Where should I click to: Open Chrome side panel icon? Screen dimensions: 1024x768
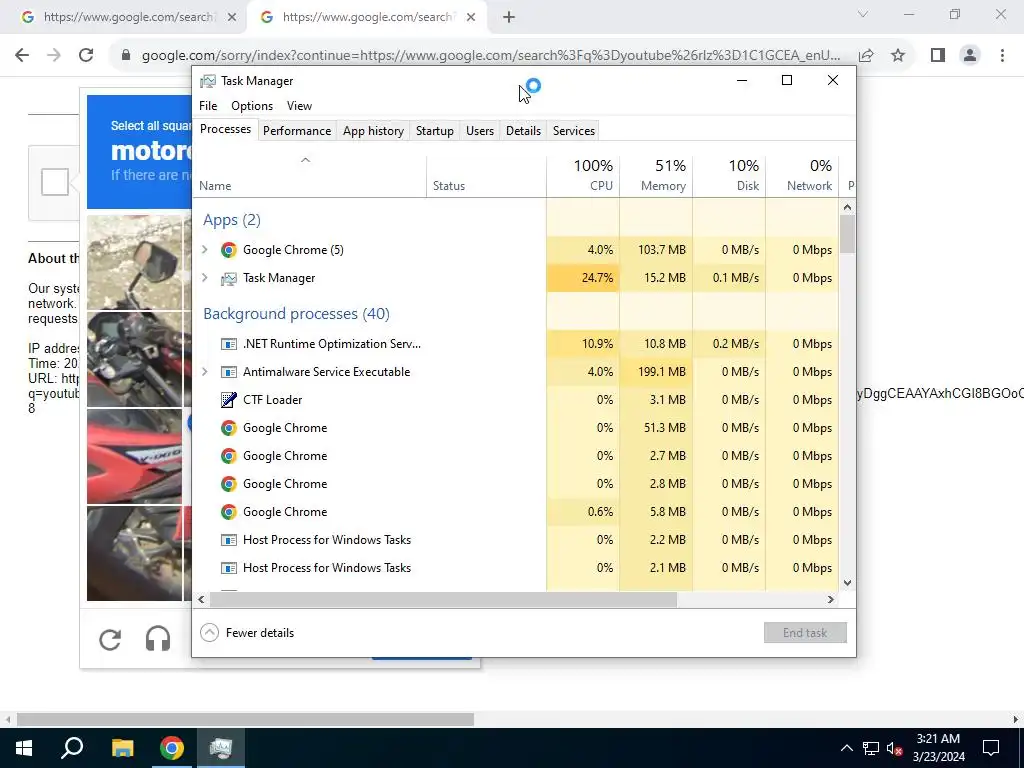tap(938, 55)
